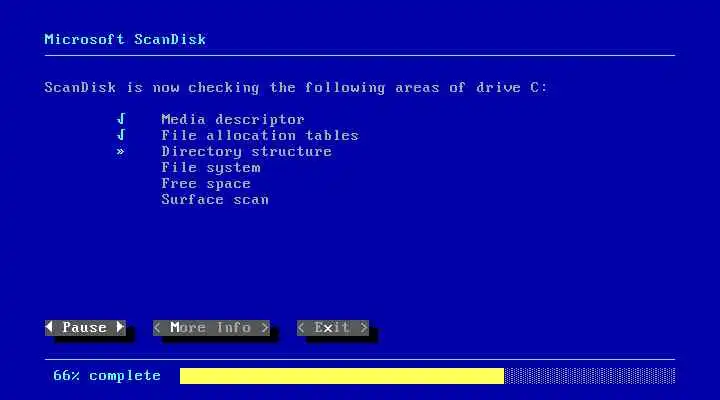The image size is (720, 400).
Task: Click the "File allocation tables" item
Action: (260, 135)
